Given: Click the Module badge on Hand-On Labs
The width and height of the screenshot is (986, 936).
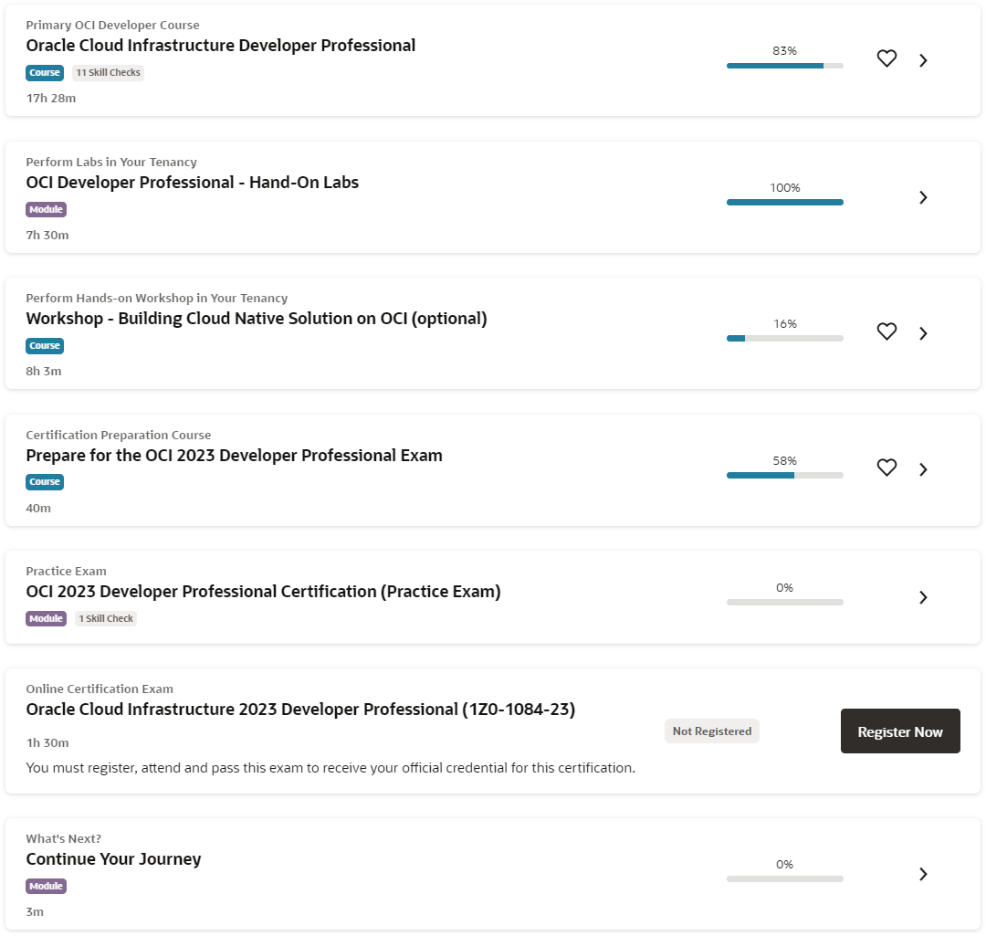Looking at the screenshot, I should pyautogui.click(x=46, y=209).
